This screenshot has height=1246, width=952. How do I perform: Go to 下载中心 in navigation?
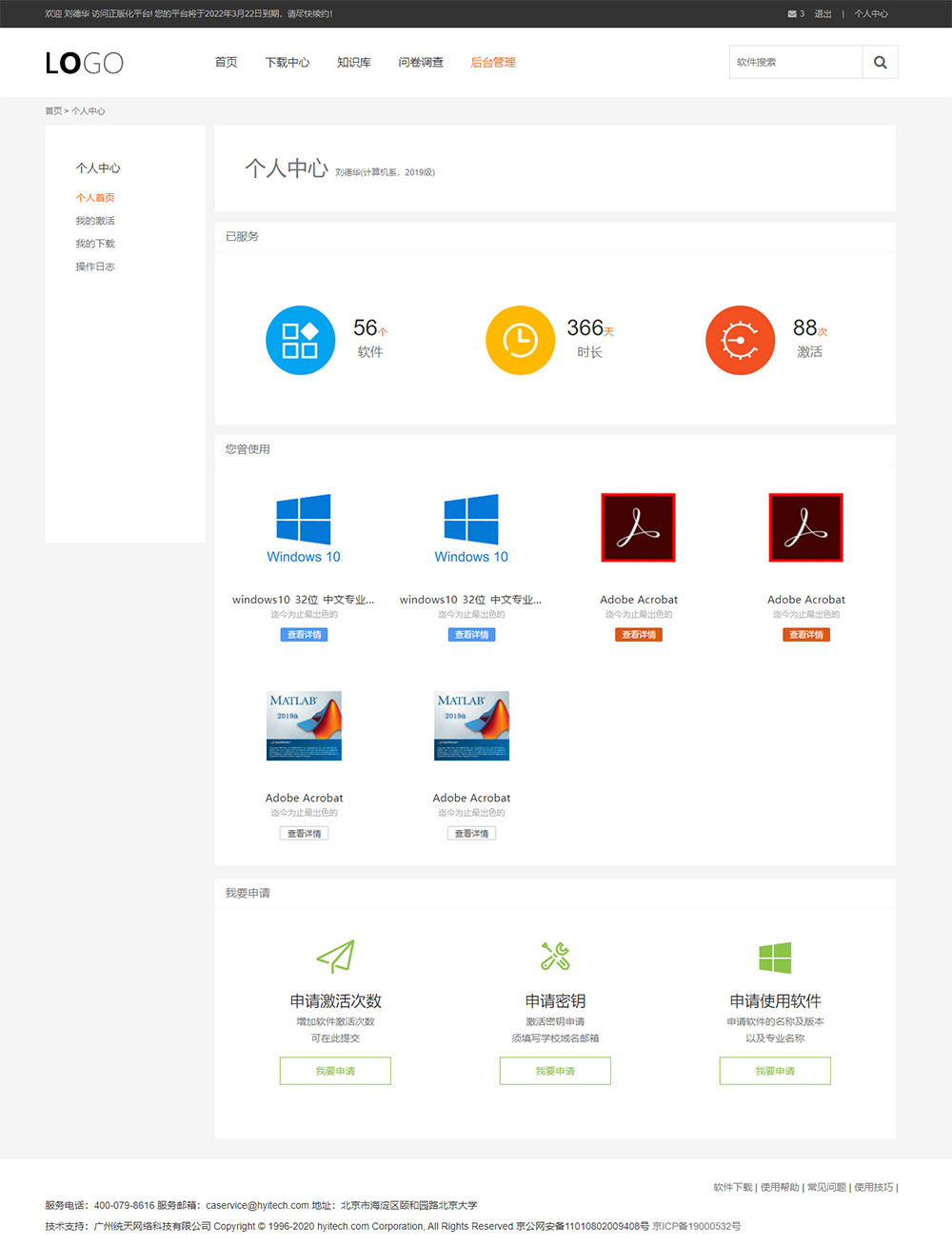[288, 63]
